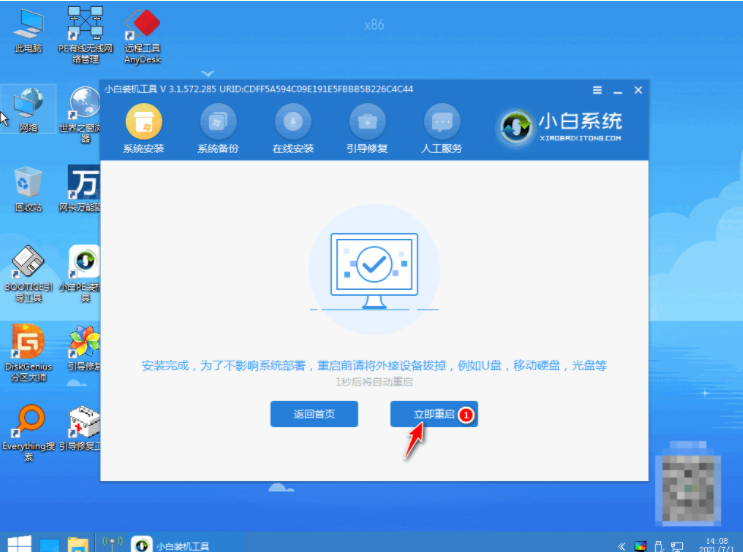Viewport: 743px width, 552px height.
Task: Expand hidden tray icons chevron
Action: pos(622,546)
